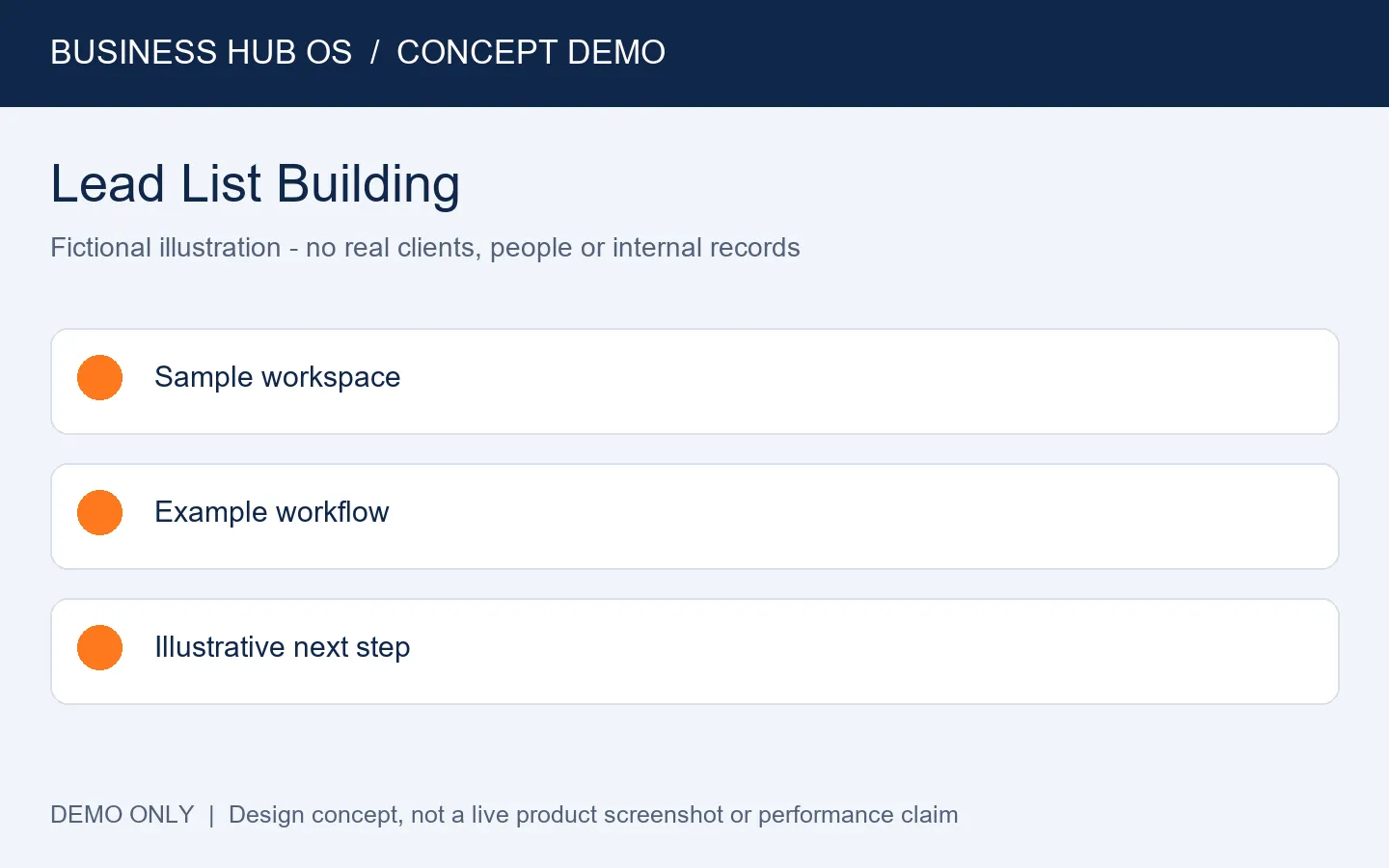
Task: Open the Illustrative next step label text
Action: 282,647
